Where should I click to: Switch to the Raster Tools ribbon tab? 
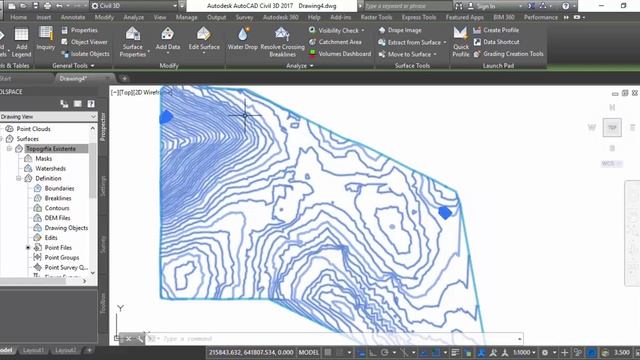[x=376, y=17]
